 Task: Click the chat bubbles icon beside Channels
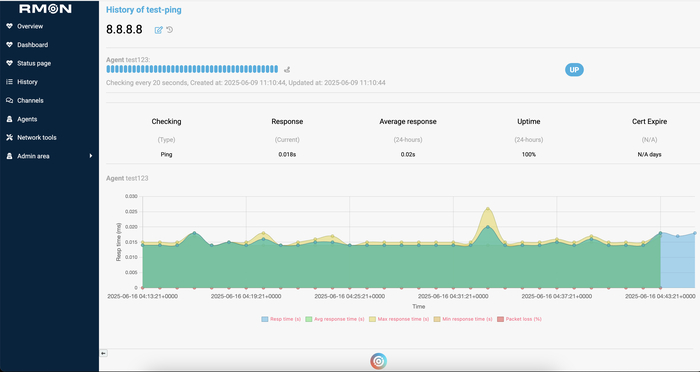(9, 100)
